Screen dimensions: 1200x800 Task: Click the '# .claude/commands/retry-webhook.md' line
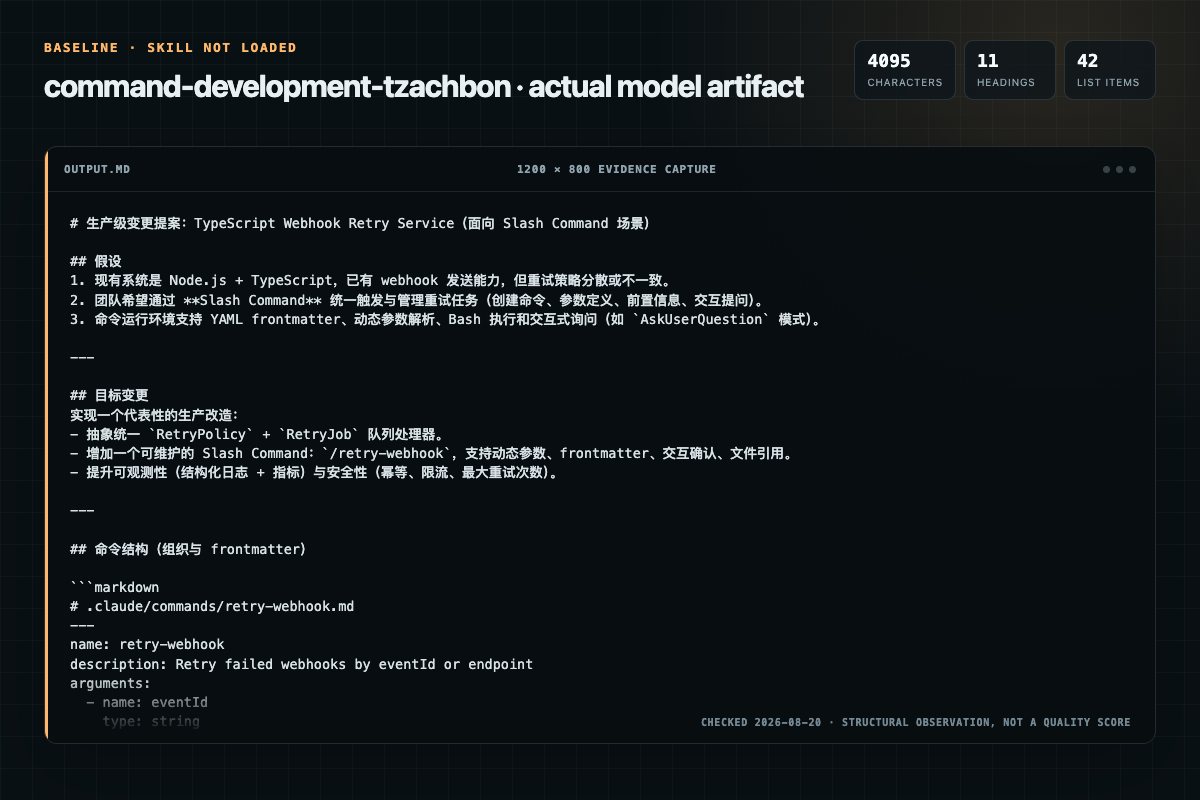[212, 606]
